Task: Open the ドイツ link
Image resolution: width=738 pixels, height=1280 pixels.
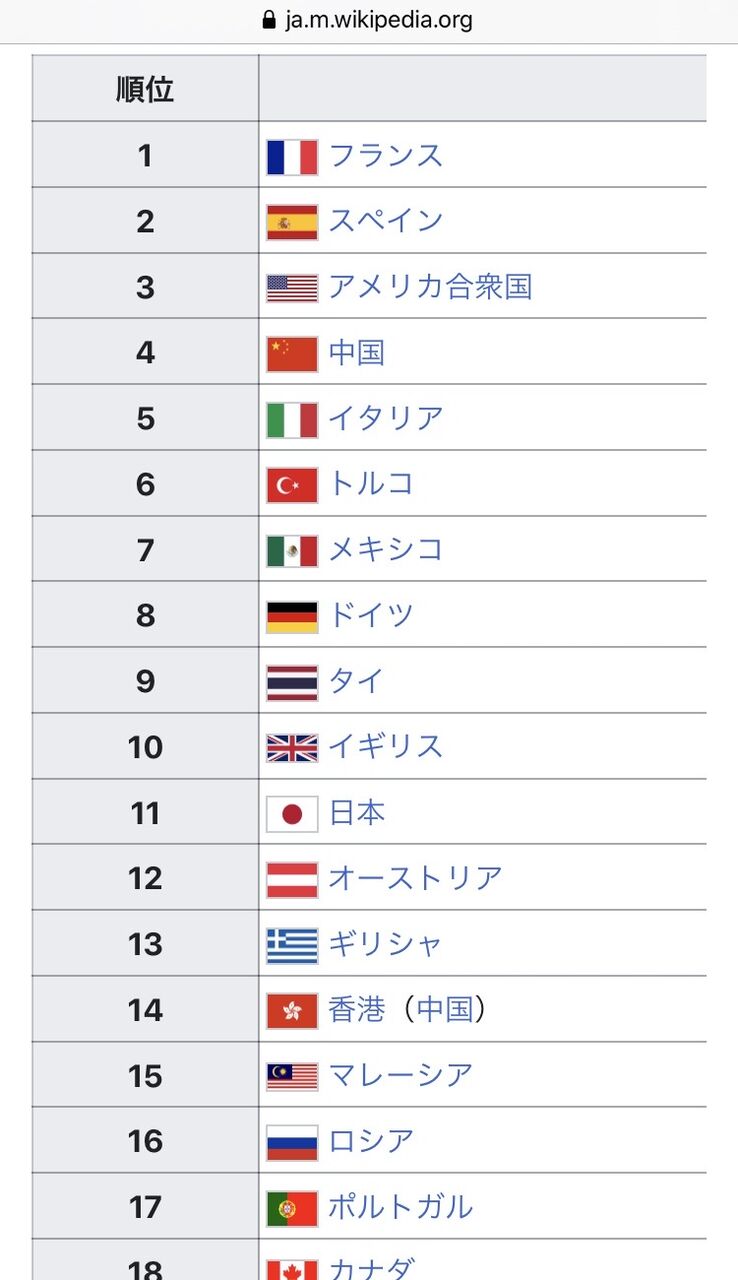Action: [371, 616]
